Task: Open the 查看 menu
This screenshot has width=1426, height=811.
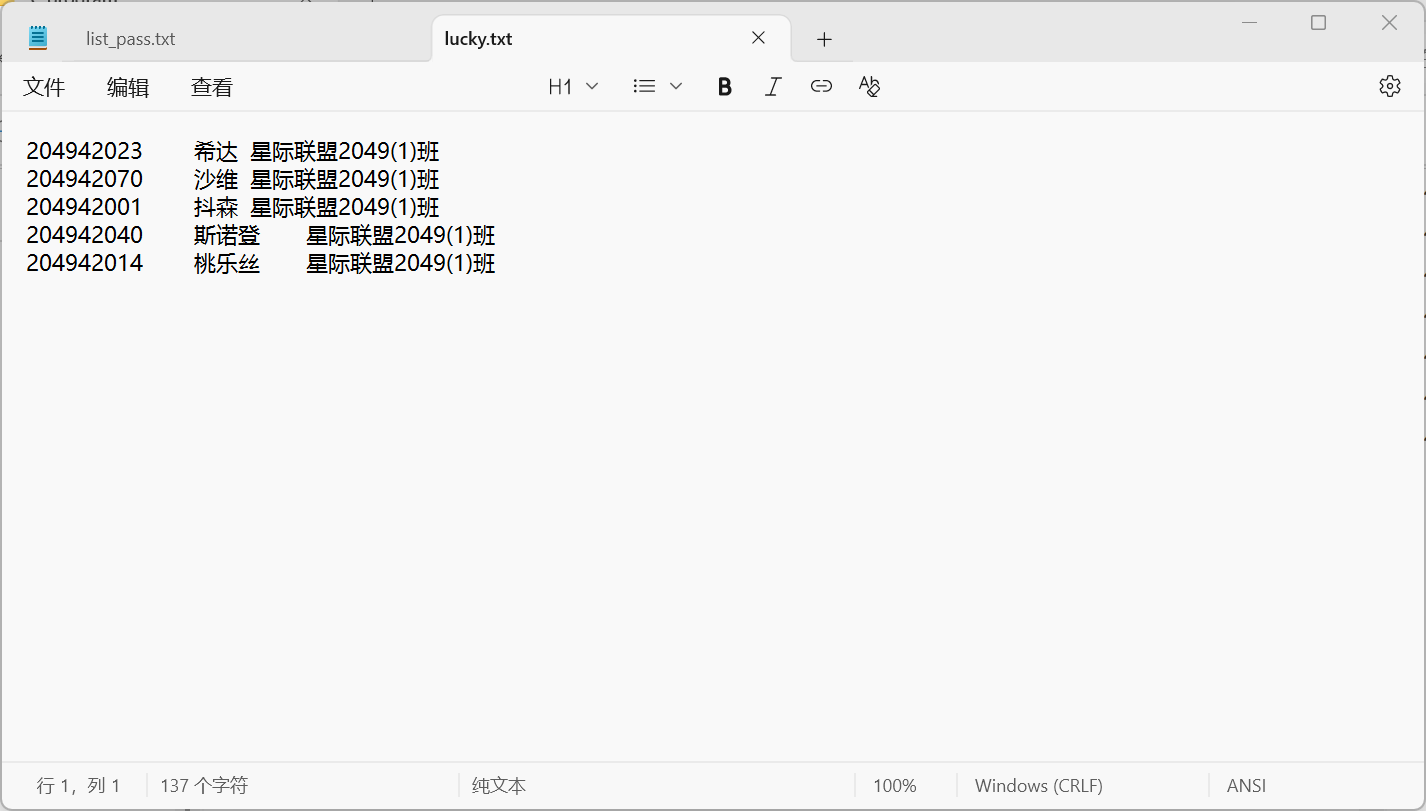Action: tap(211, 87)
